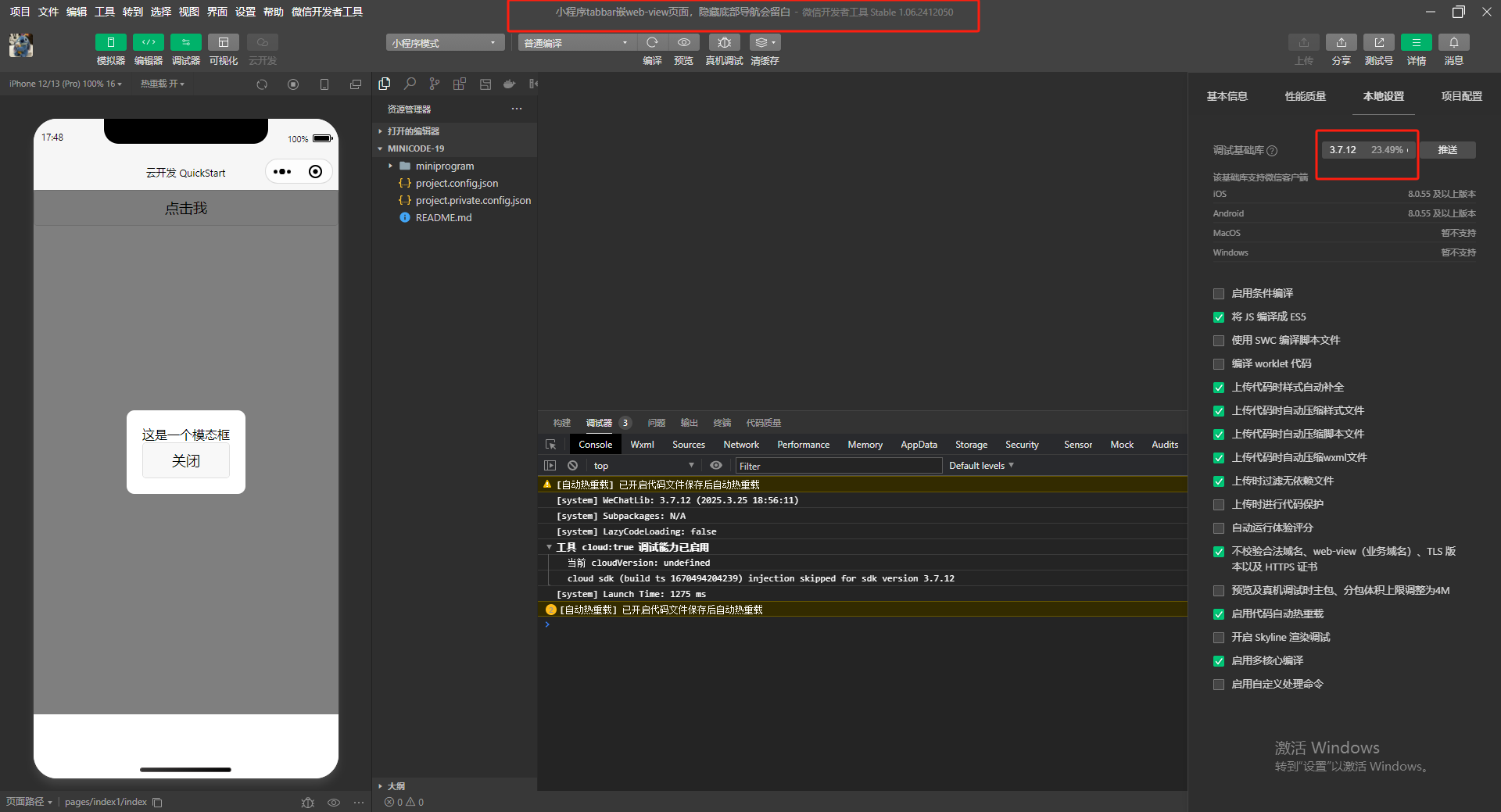Open the Visualization panel button
The width and height of the screenshot is (1501, 812).
[x=223, y=42]
